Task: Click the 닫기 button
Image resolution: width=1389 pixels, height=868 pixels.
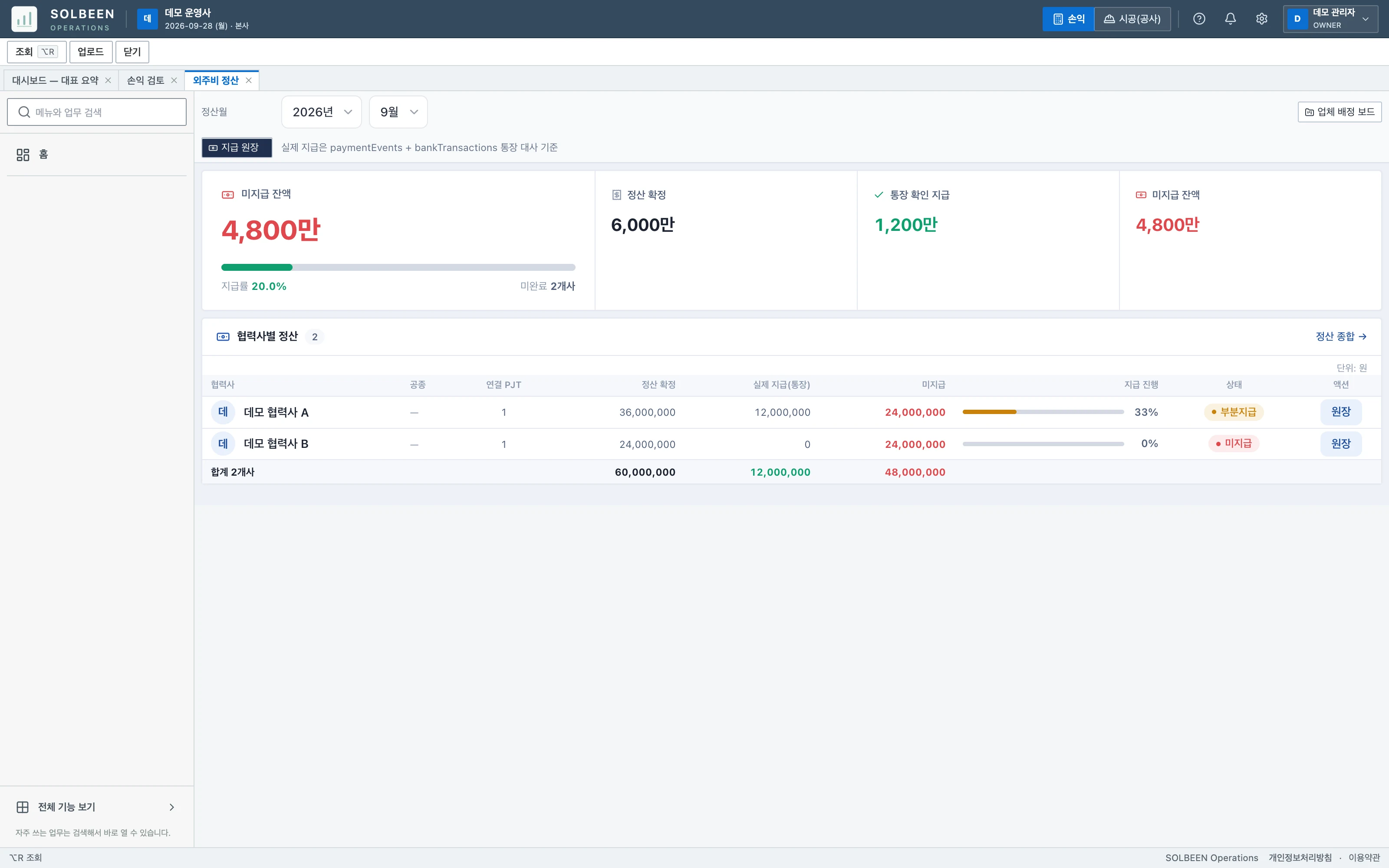Action: pyautogui.click(x=132, y=52)
